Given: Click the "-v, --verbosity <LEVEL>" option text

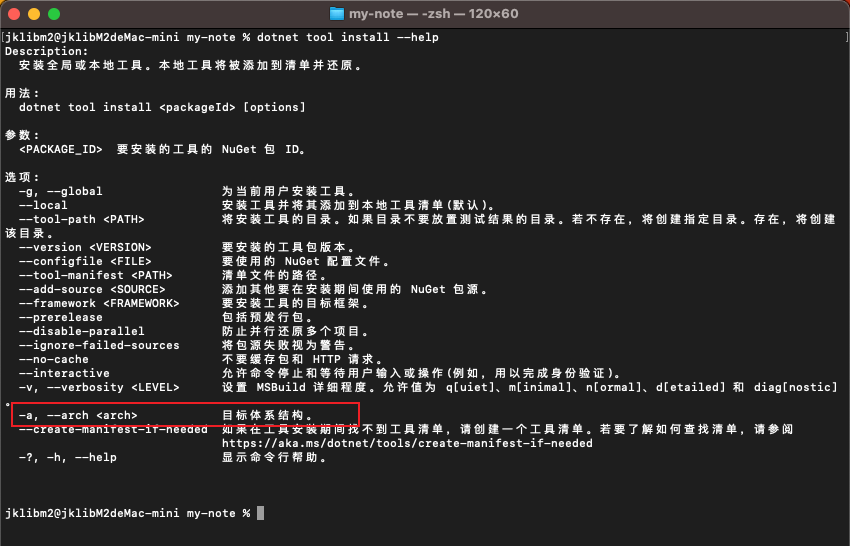Looking at the screenshot, I should point(99,387).
